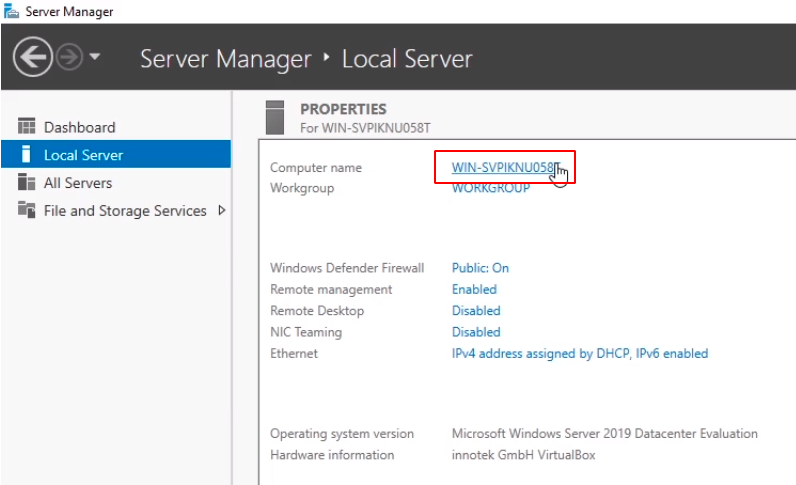
Task: Click 'Hardware information' label
Action: pyautogui.click(x=332, y=455)
